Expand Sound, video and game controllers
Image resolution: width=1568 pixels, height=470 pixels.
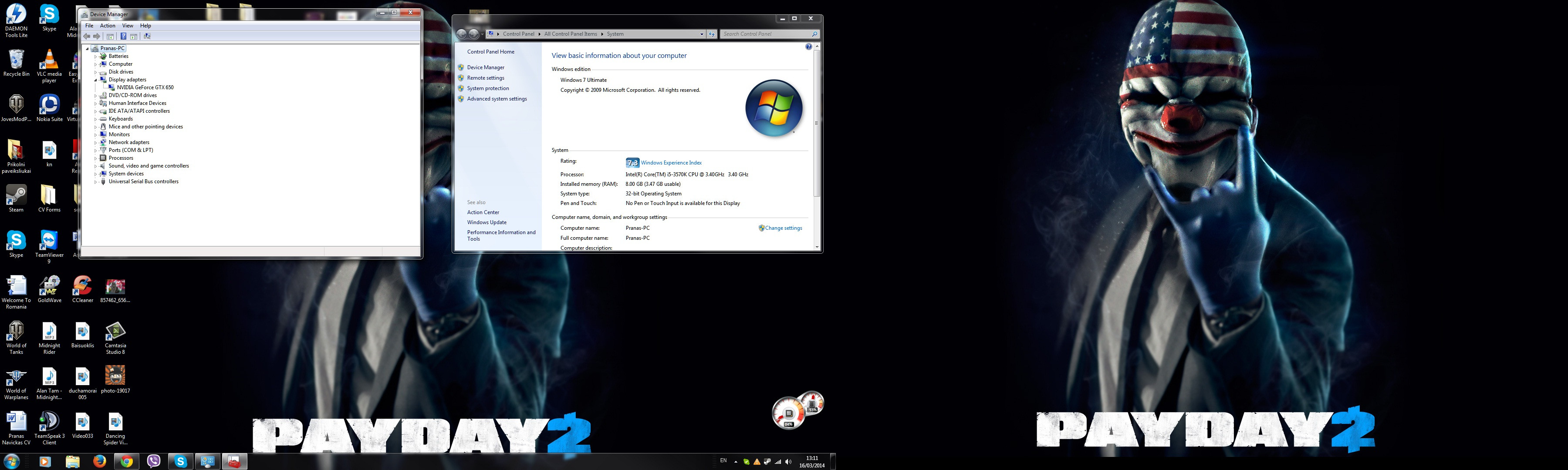(x=95, y=166)
